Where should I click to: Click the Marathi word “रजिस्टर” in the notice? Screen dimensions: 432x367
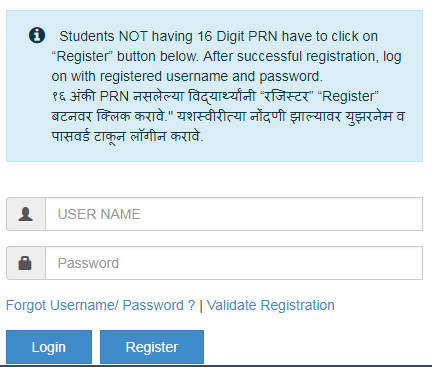(286, 96)
